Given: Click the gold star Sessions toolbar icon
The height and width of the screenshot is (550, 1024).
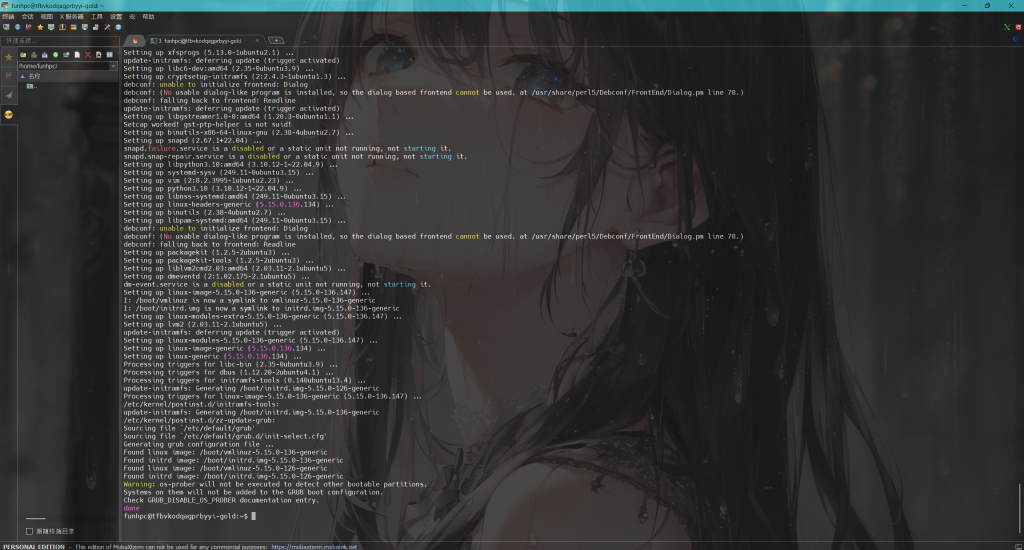Looking at the screenshot, I should tap(40, 27).
